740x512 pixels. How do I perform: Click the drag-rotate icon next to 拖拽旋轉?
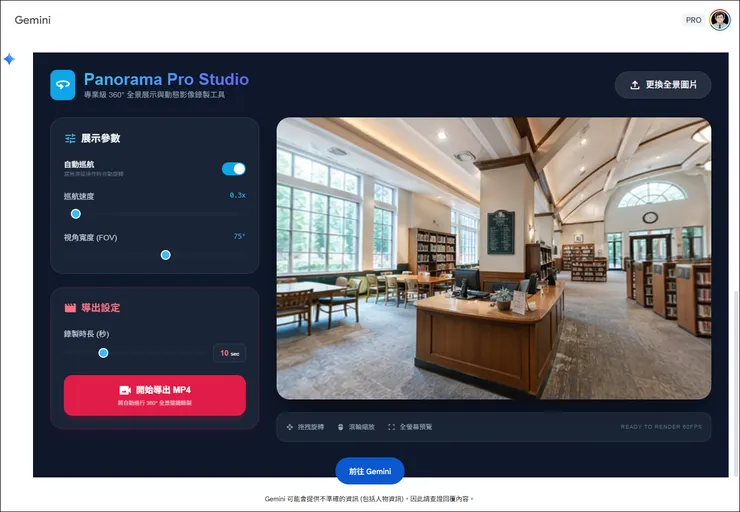(x=290, y=427)
